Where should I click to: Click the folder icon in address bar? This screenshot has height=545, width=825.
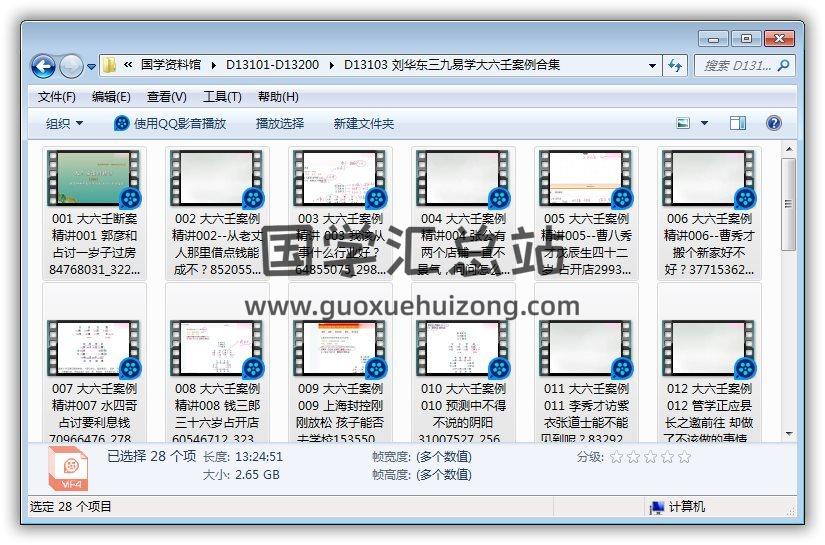coord(109,65)
